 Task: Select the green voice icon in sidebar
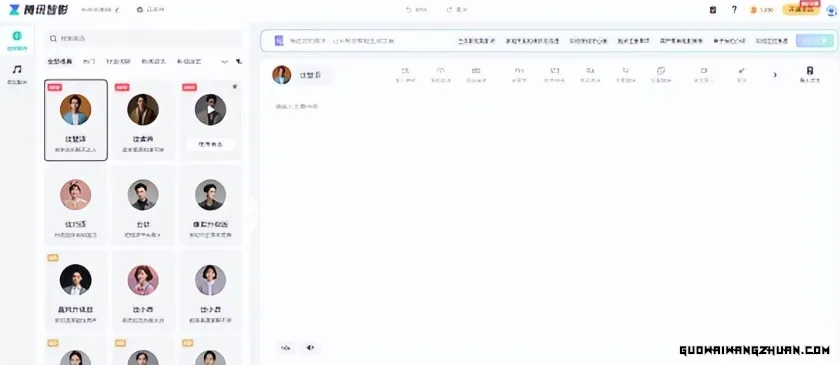coord(17,36)
